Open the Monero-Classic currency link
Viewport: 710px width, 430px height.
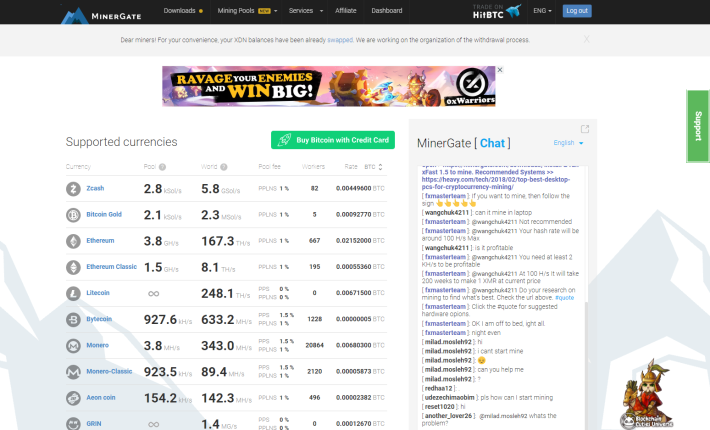click(109, 372)
